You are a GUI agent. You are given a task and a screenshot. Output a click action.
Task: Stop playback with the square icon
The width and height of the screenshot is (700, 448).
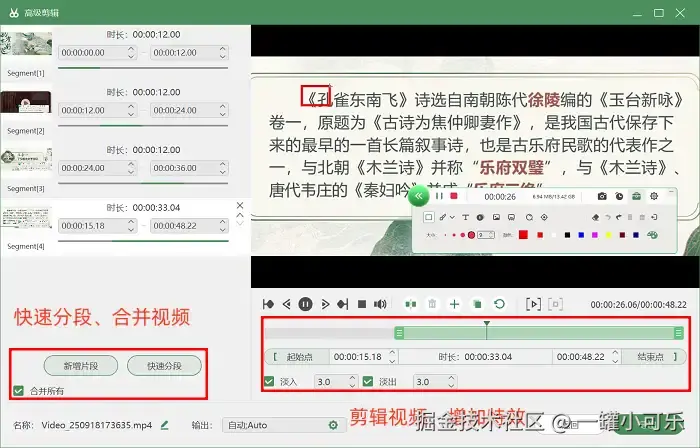362,304
